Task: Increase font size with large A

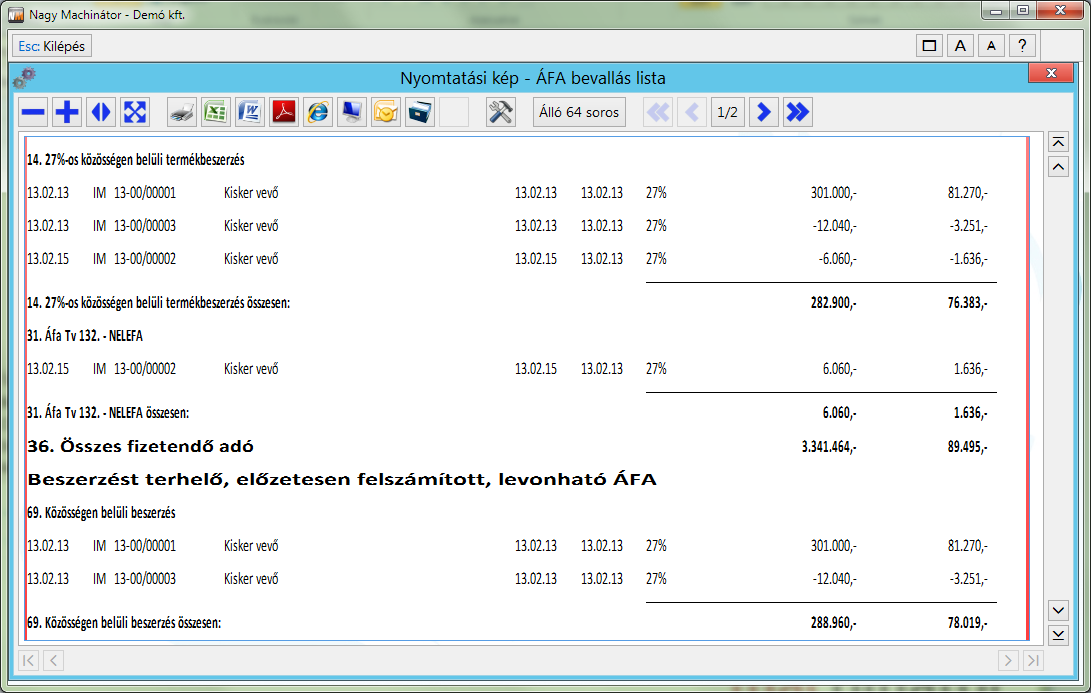Action: (960, 46)
